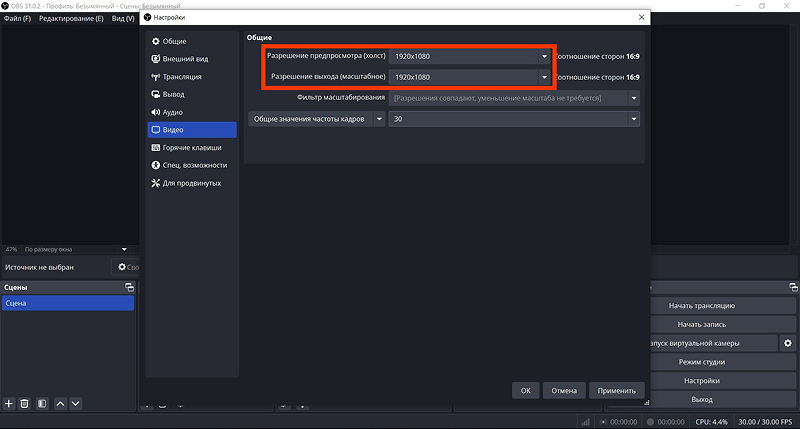Click Отмена in the settings dialog
Screen dimensions: 800x429
point(564,391)
